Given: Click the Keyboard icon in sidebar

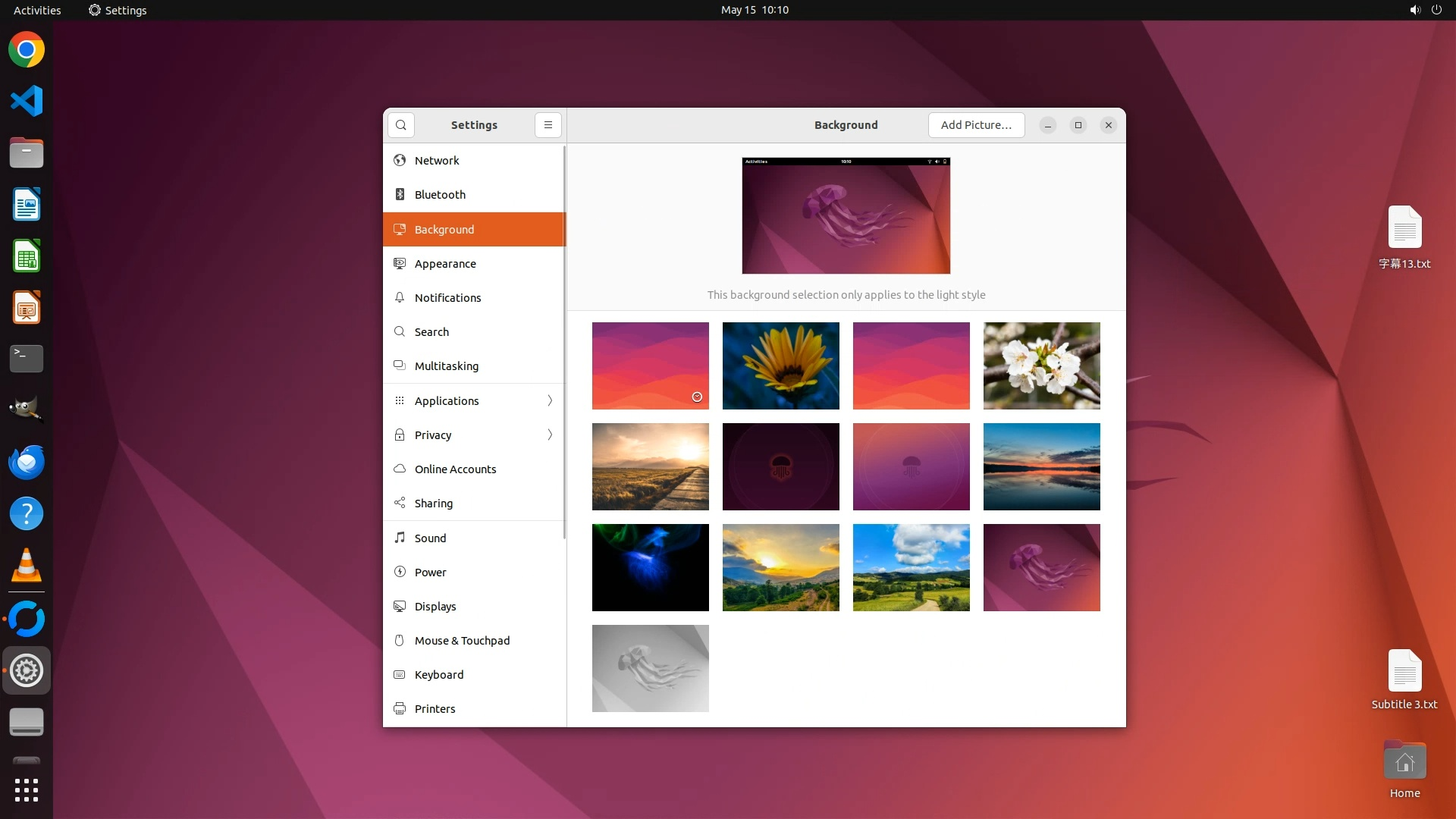Looking at the screenshot, I should [400, 674].
